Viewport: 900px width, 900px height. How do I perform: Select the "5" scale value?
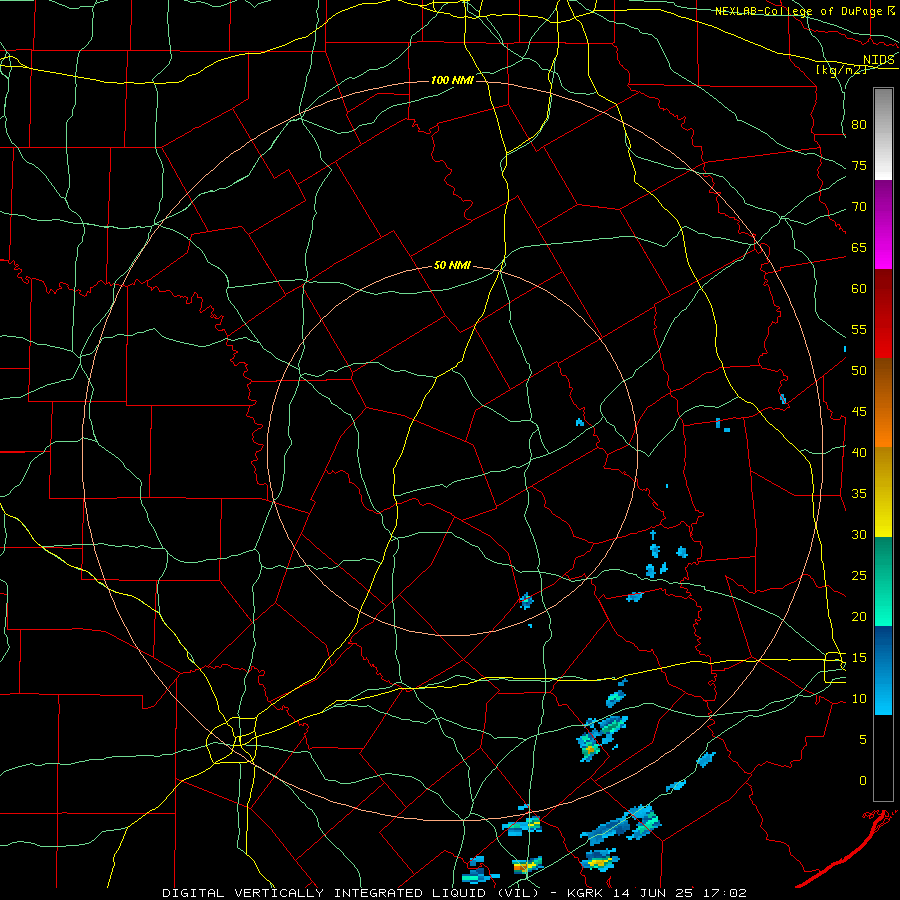click(863, 740)
